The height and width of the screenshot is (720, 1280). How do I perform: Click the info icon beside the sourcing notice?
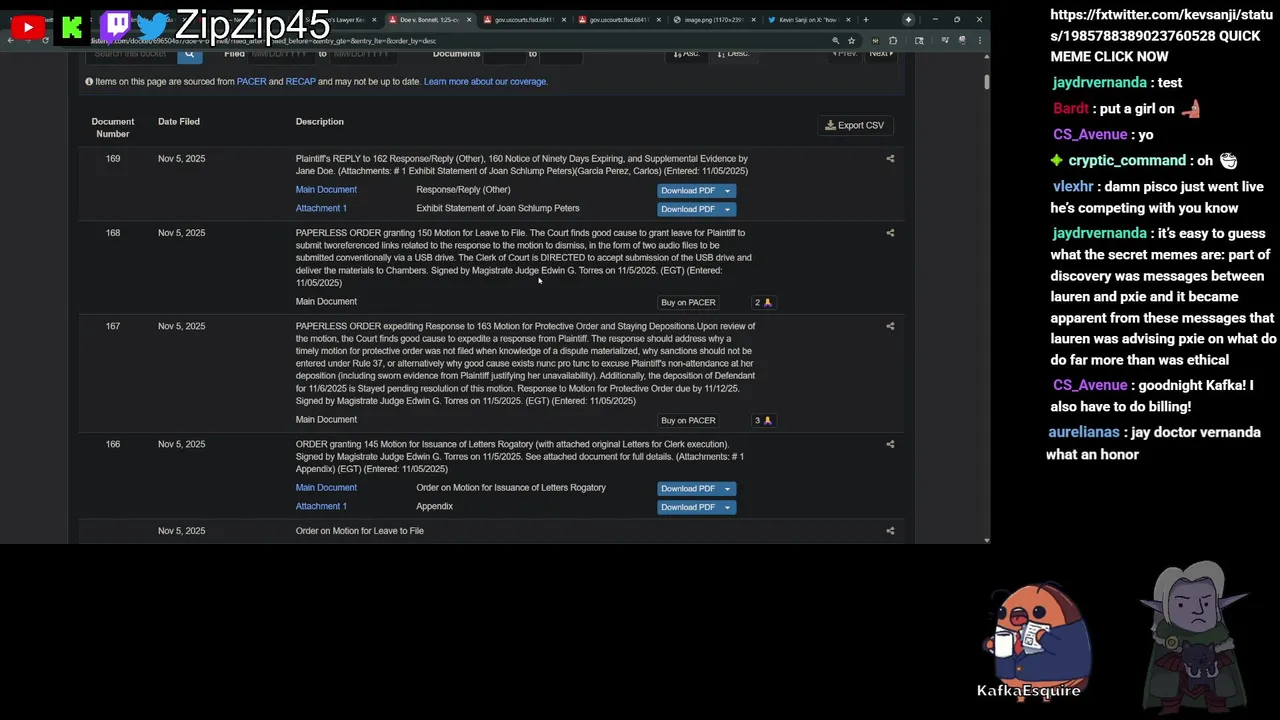pos(89,81)
